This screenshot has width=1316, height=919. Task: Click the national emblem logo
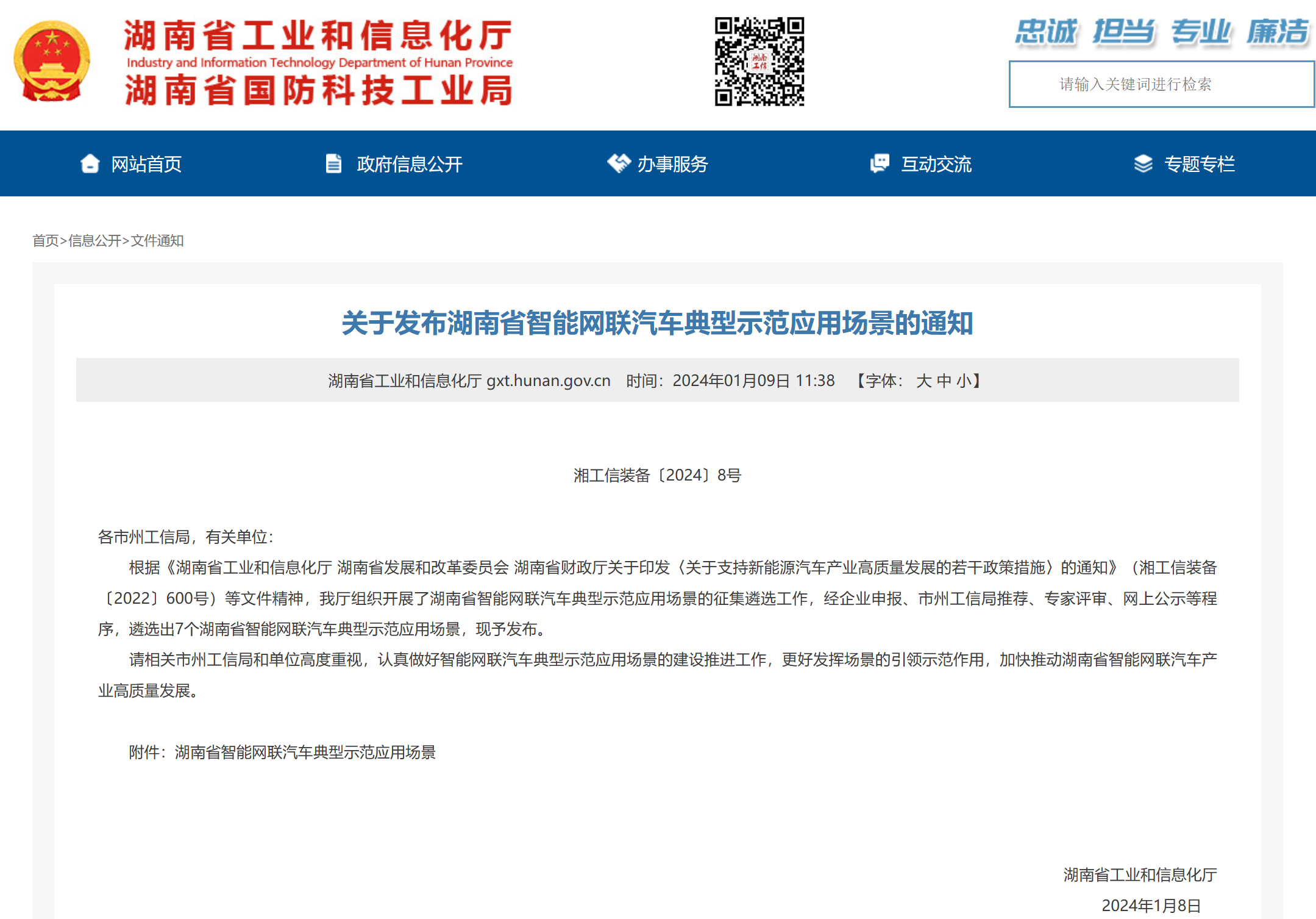(x=52, y=61)
